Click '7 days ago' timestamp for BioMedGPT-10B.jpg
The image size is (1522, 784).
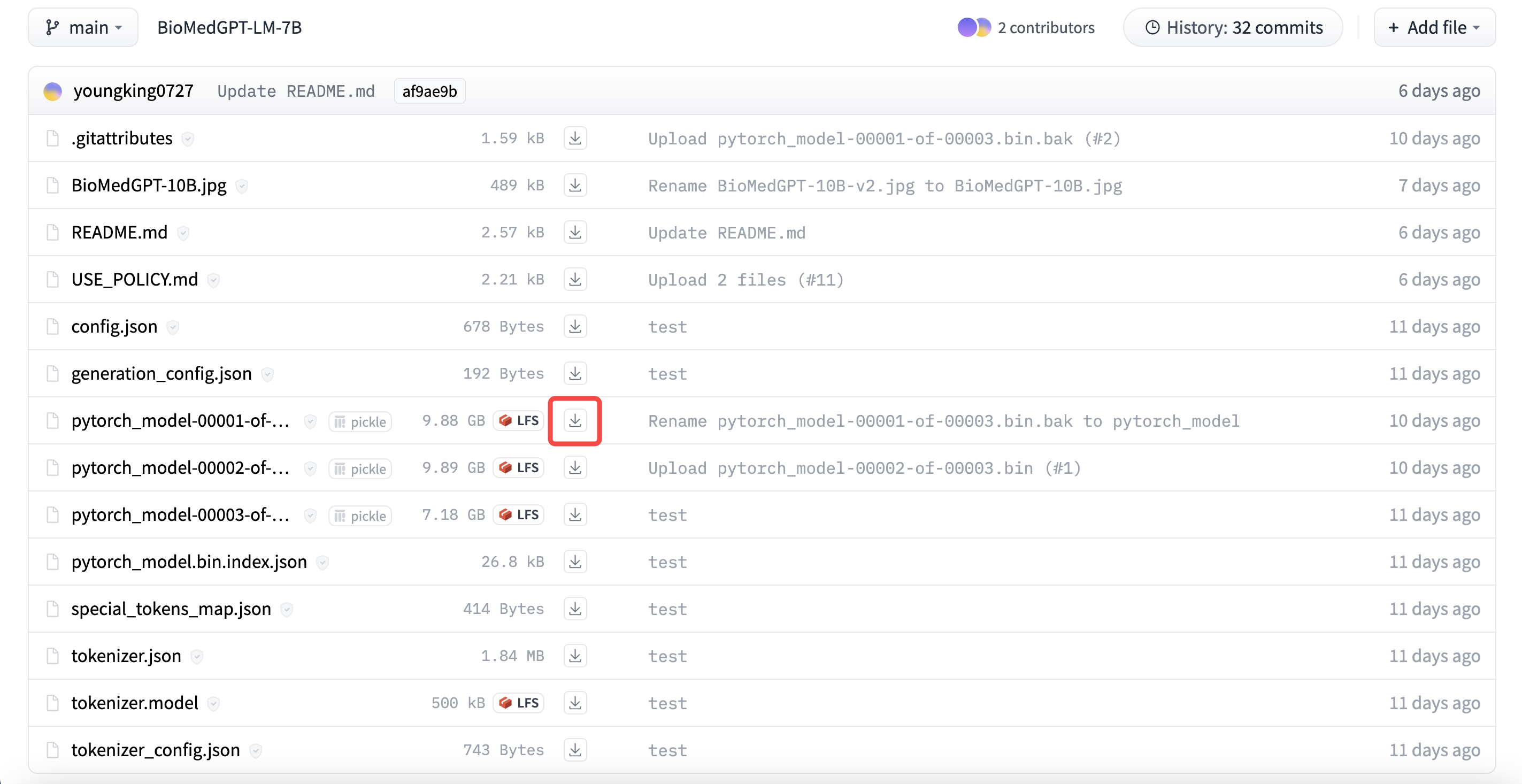(x=1439, y=186)
